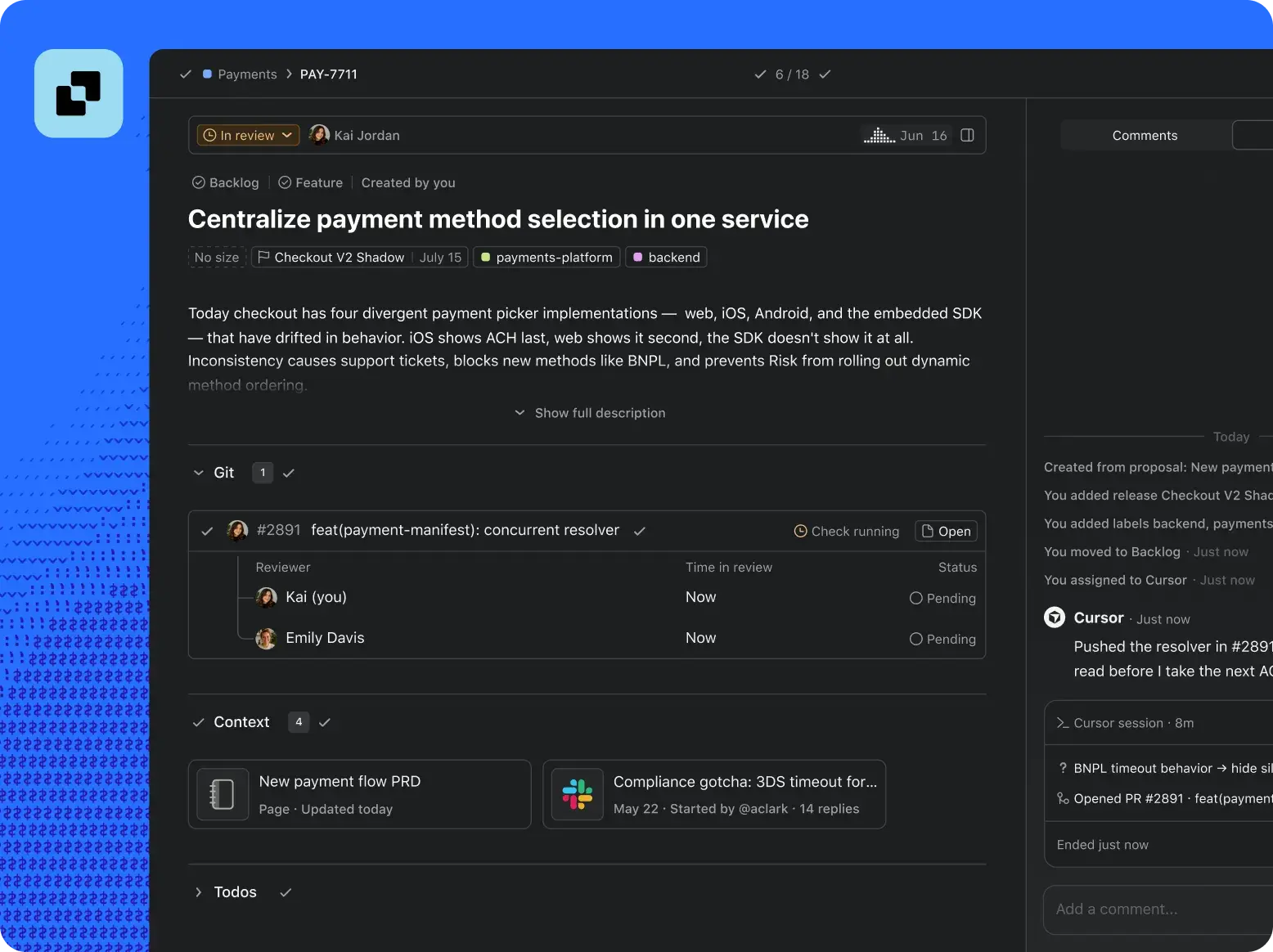Click the checkmark icon left of Payments breadcrumb
Screen dimensions: 1273x952
pyautogui.click(x=186, y=74)
